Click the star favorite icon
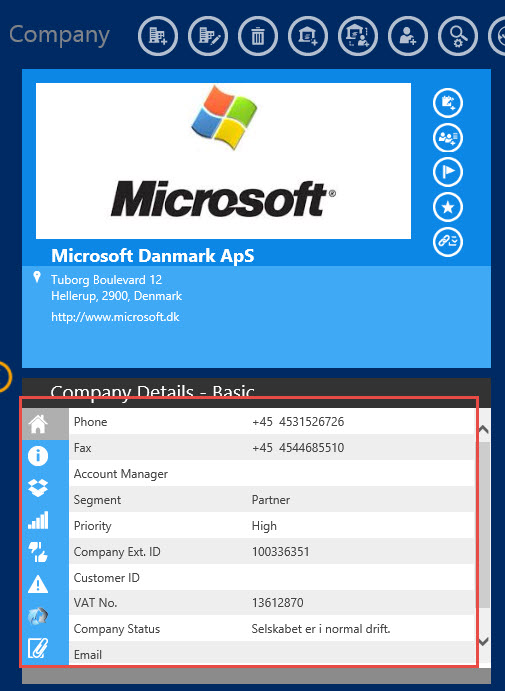 coord(448,207)
